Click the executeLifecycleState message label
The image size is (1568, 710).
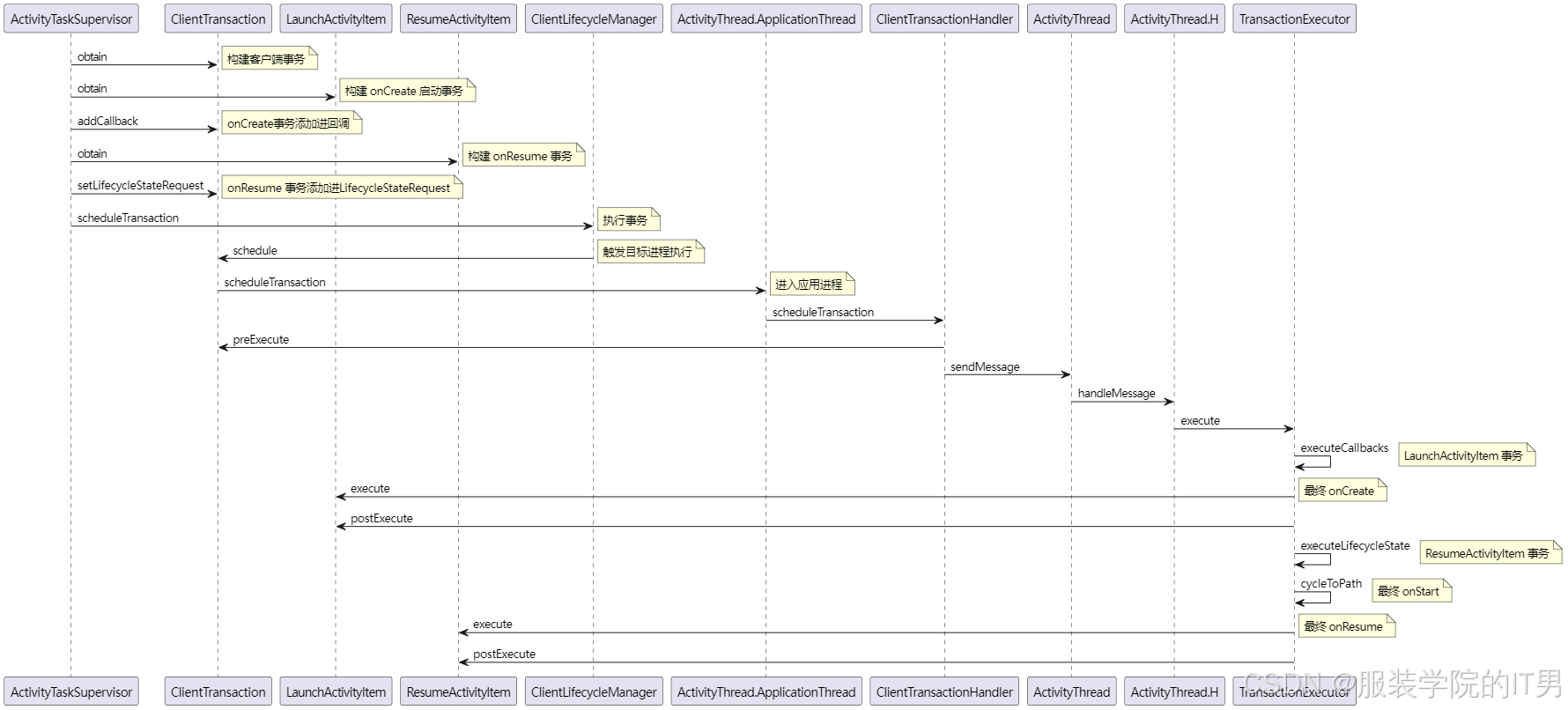(1355, 546)
